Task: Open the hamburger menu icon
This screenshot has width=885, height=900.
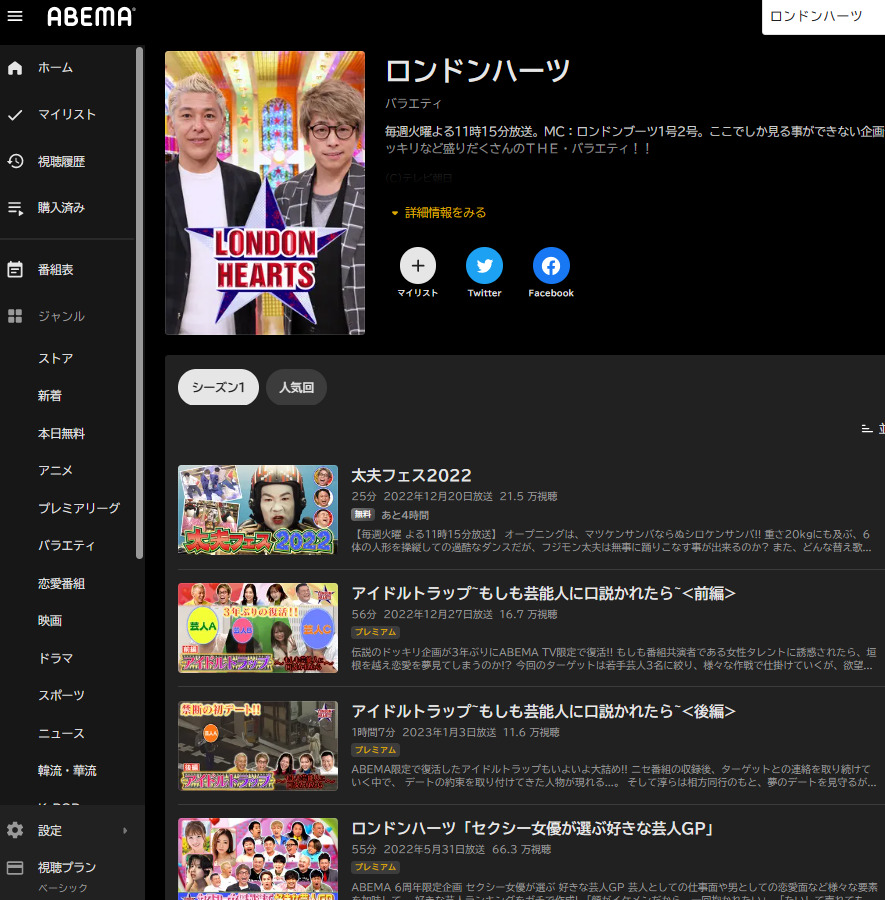Action: [15, 16]
